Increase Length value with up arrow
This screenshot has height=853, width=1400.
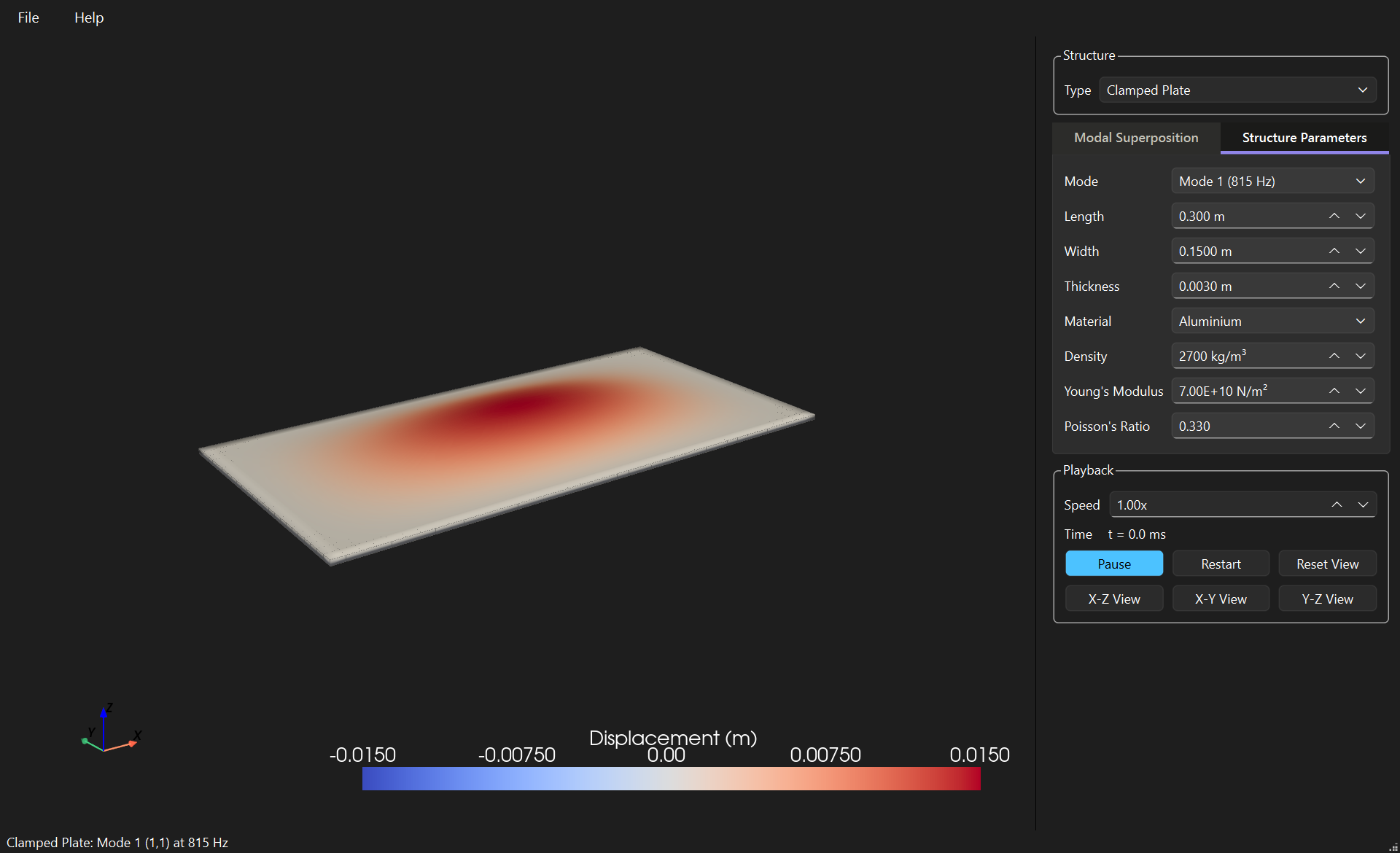[x=1334, y=217]
